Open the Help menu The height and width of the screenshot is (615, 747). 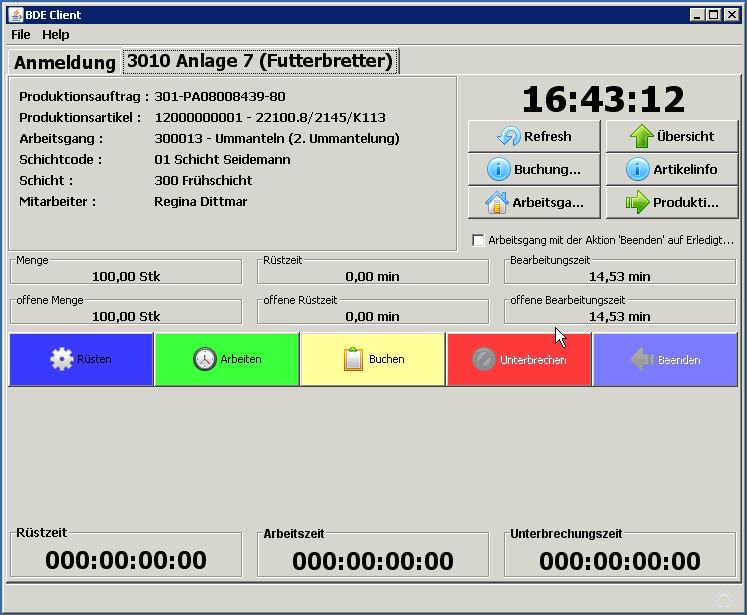coord(56,35)
